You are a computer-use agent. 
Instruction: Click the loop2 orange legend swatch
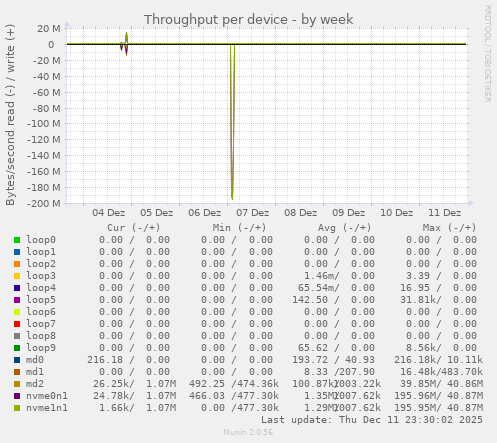point(17,264)
